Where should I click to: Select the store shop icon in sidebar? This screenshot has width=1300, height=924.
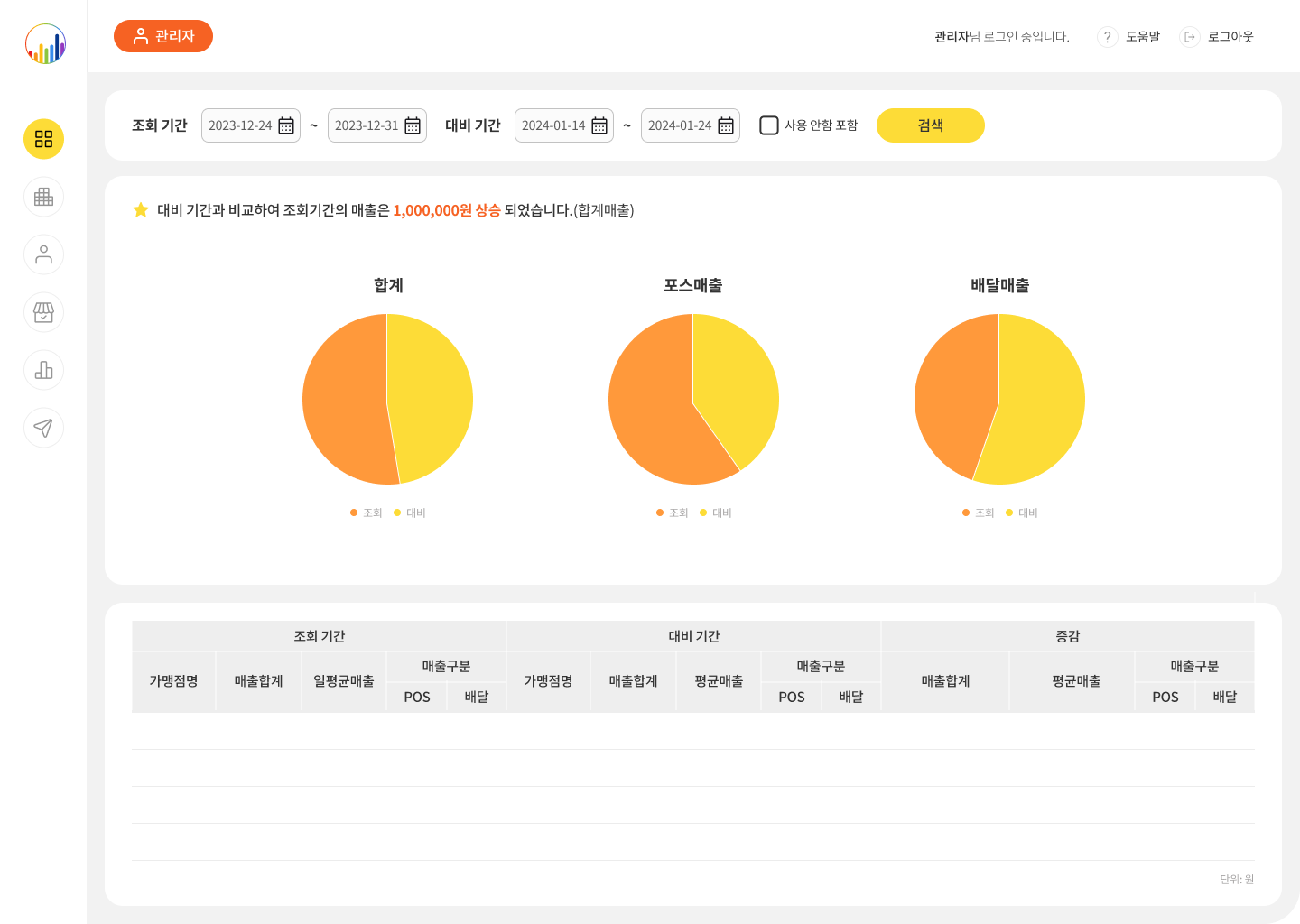43,312
